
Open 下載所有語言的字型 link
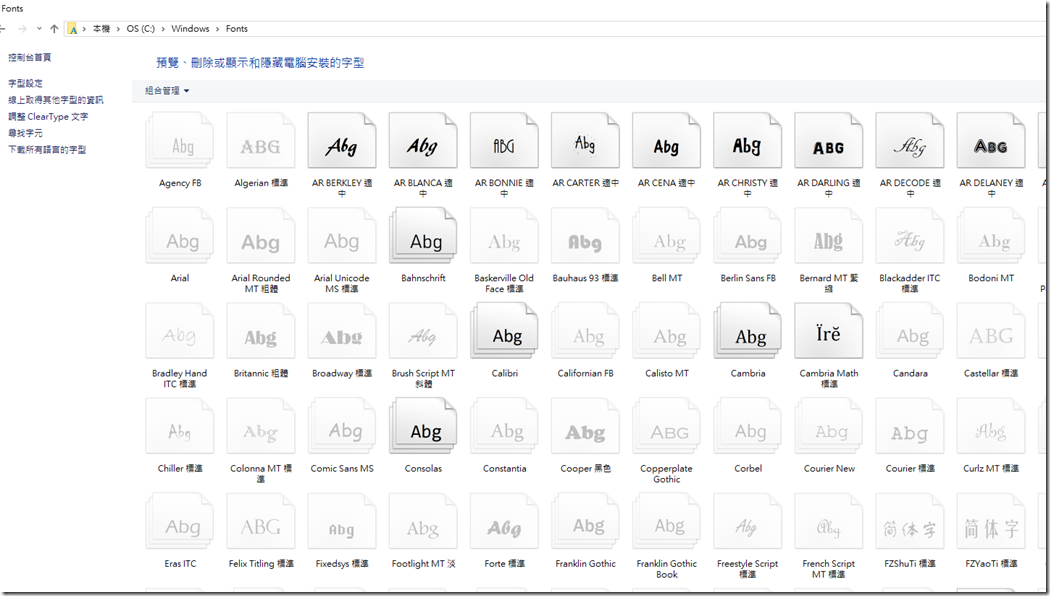point(47,149)
